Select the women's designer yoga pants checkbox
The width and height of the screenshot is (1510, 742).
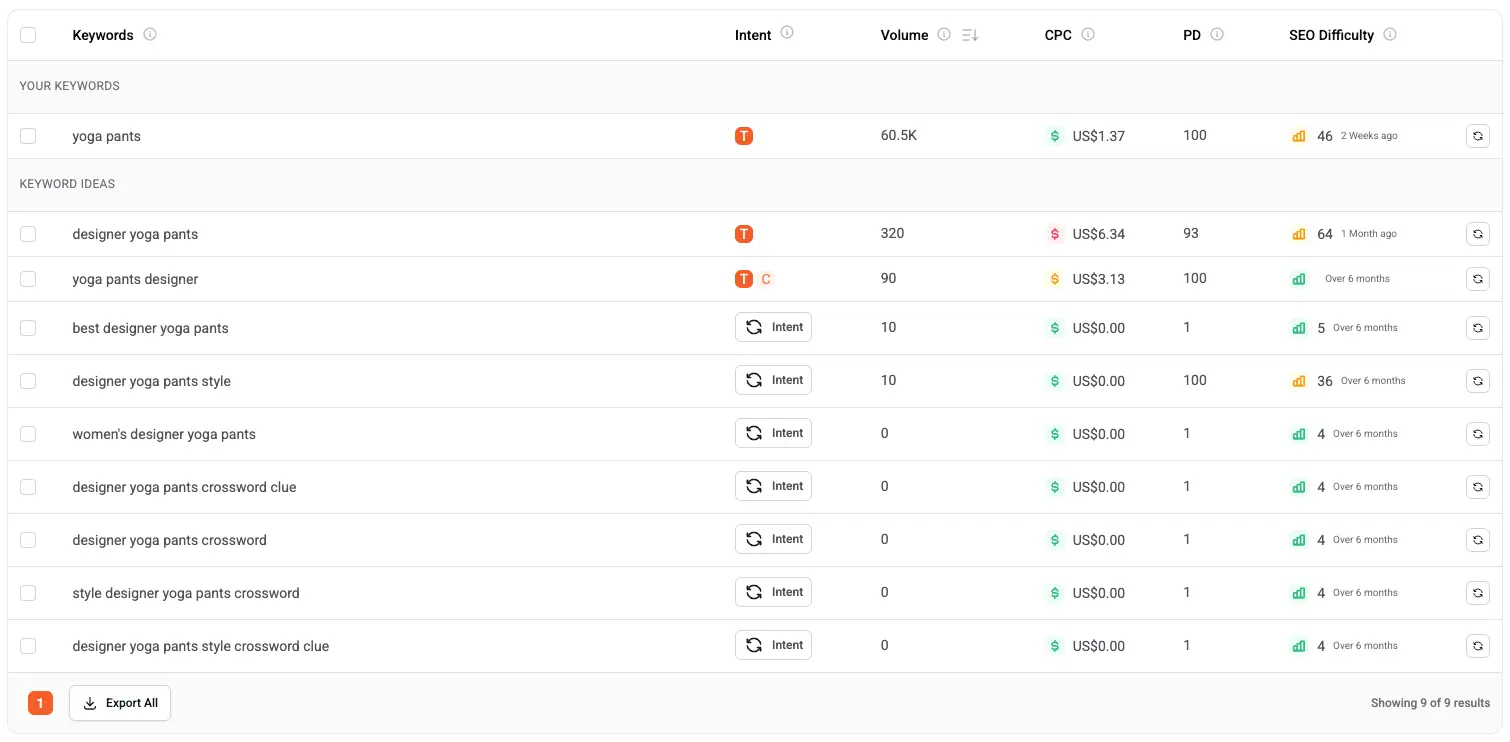tap(28, 434)
